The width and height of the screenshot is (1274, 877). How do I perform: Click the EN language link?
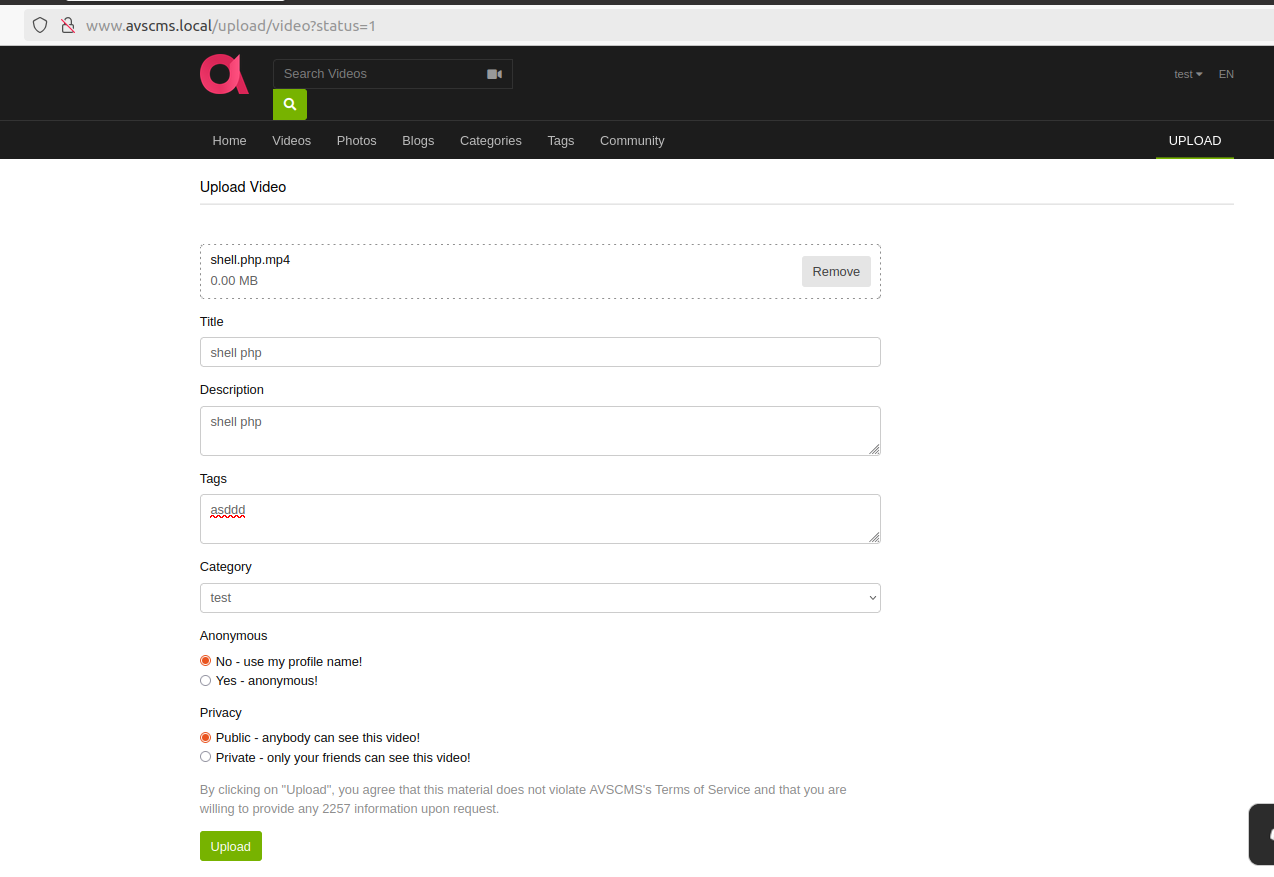1226,74
